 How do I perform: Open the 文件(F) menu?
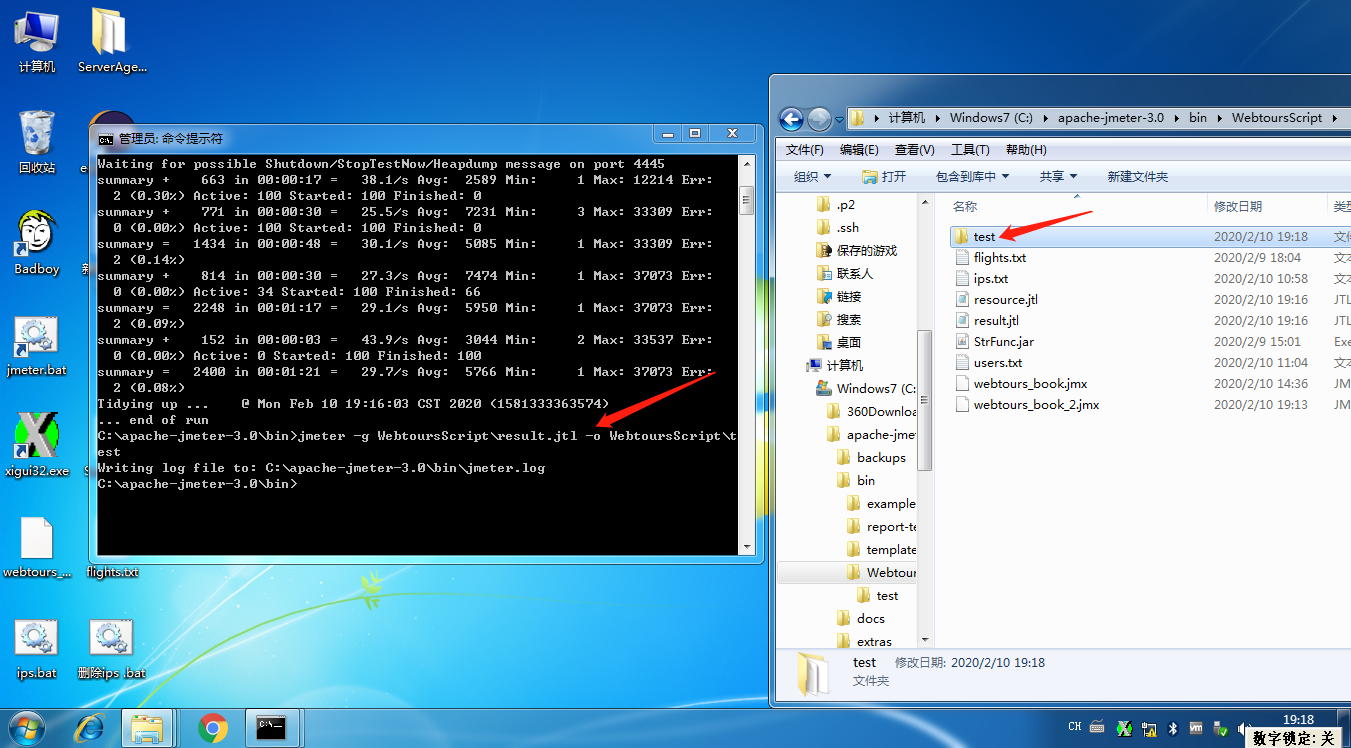tap(805, 150)
